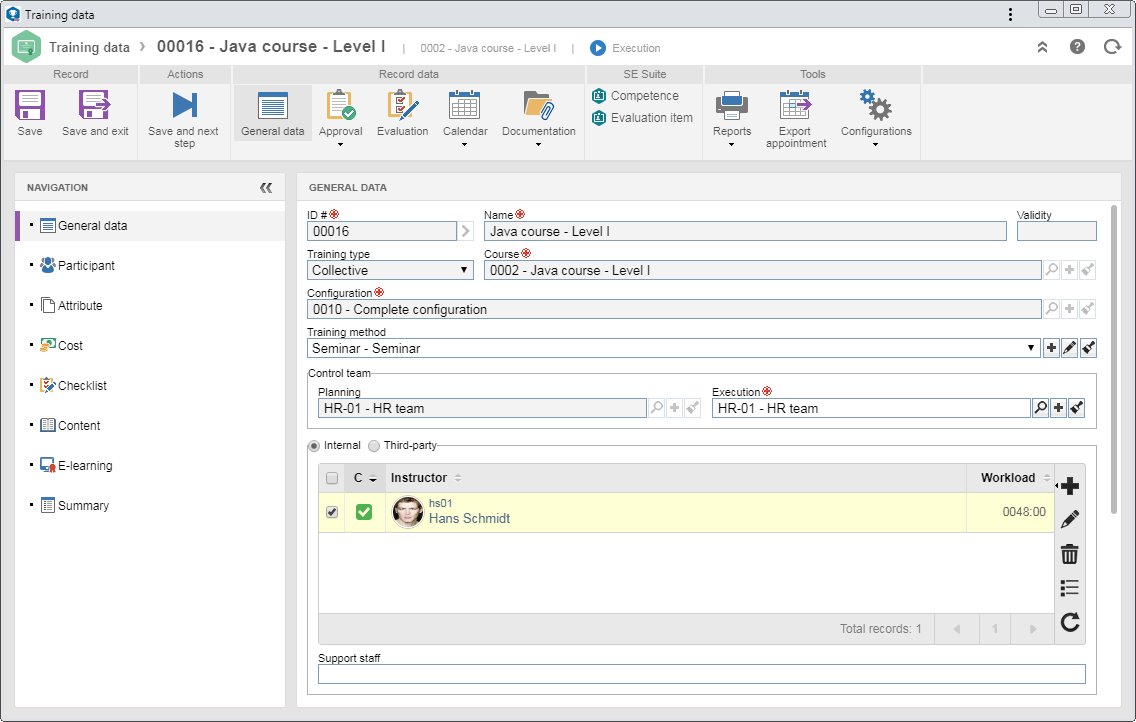Click instructor list view icon
The width and height of the screenshot is (1136, 722).
click(x=1069, y=587)
